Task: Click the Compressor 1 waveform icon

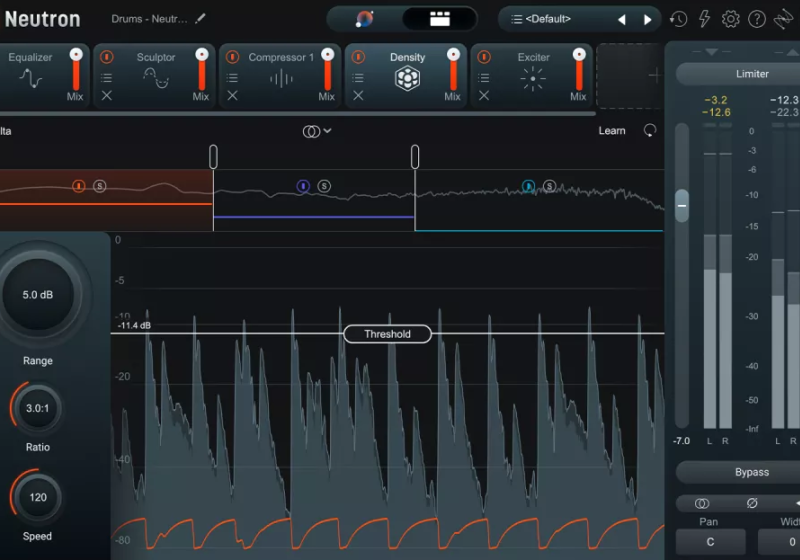Action: click(281, 79)
